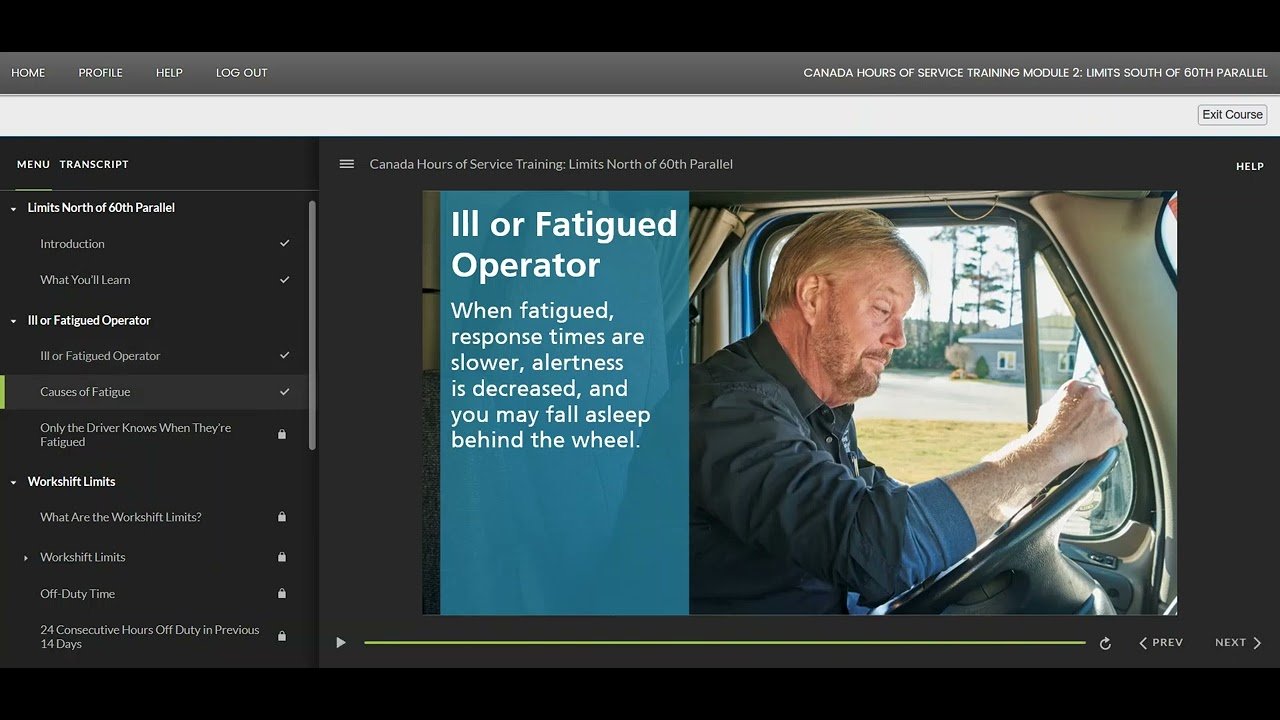Click the checkmark beside Causes of Fatigue
Image resolution: width=1280 pixels, height=720 pixels.
pos(284,392)
